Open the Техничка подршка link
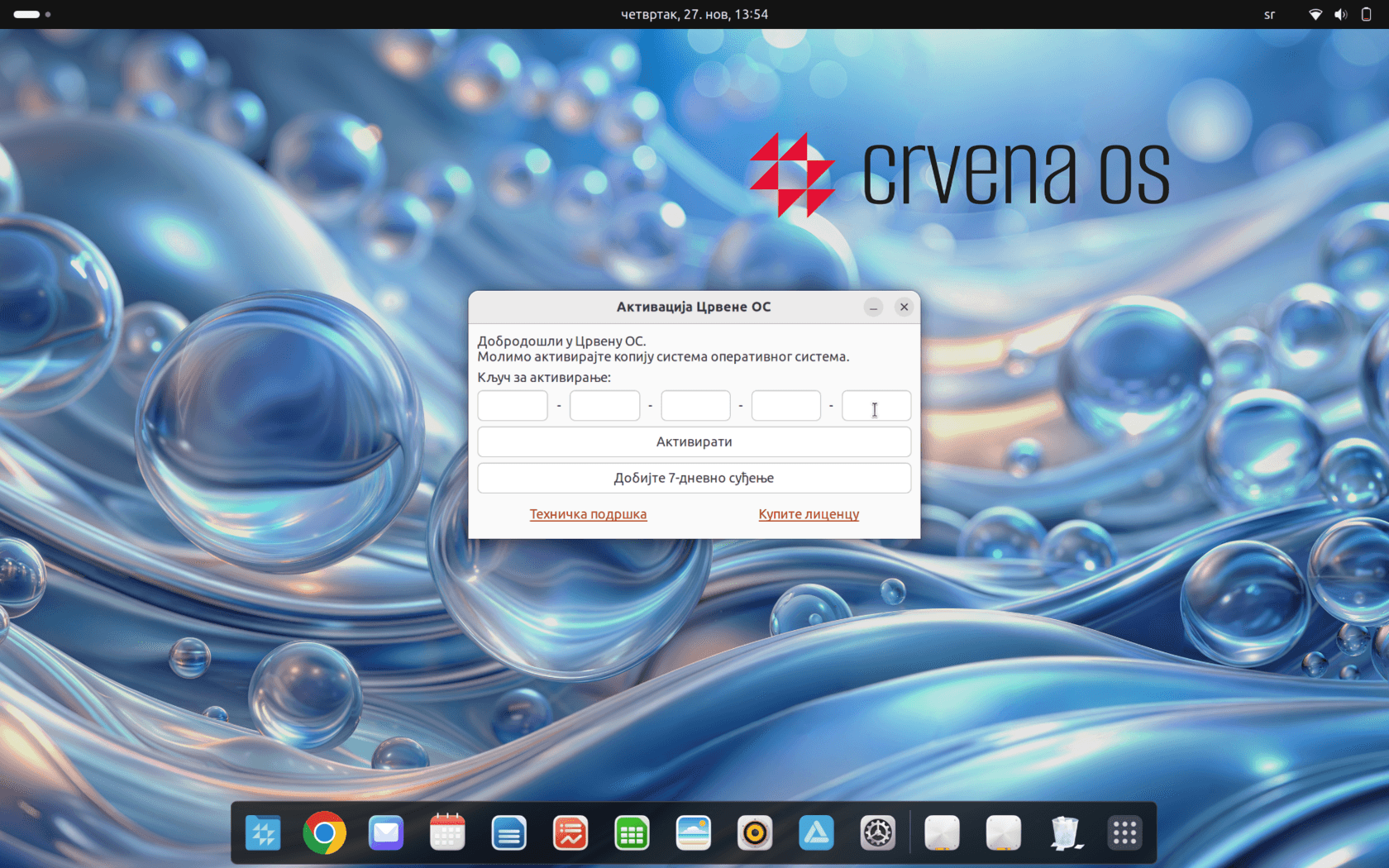This screenshot has width=1389, height=868. coord(588,514)
